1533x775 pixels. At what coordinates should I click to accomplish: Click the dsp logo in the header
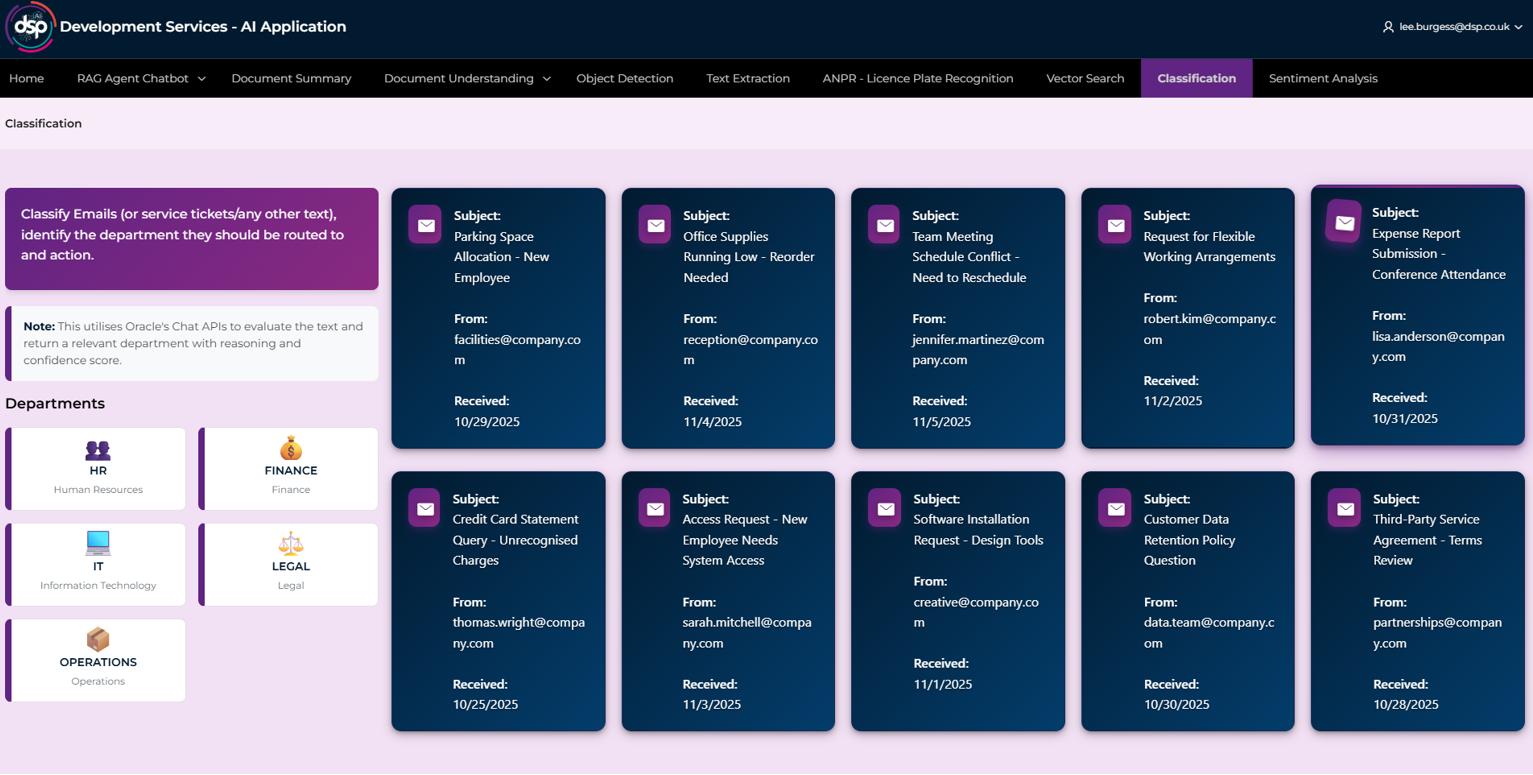28,27
